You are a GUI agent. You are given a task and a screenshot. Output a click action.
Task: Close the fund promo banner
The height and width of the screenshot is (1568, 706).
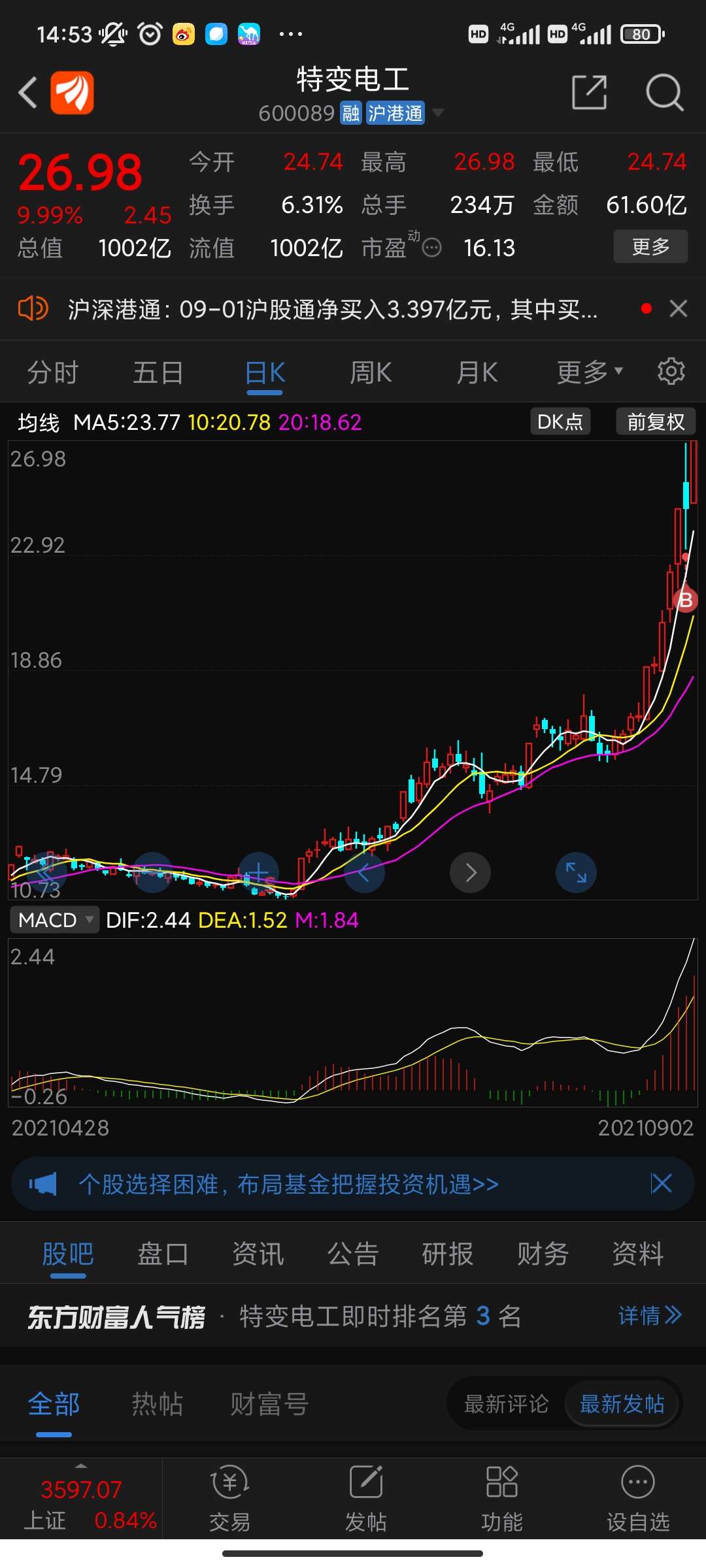tap(662, 1183)
